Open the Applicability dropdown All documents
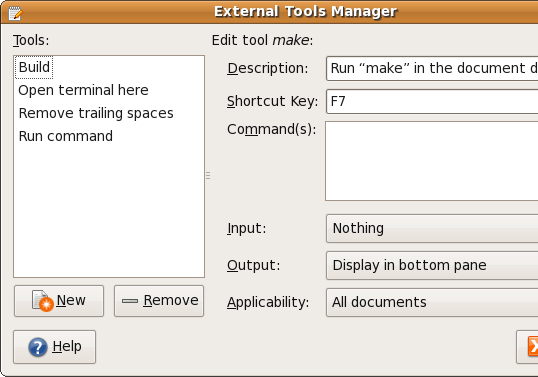538x377 pixels. [x=432, y=303]
